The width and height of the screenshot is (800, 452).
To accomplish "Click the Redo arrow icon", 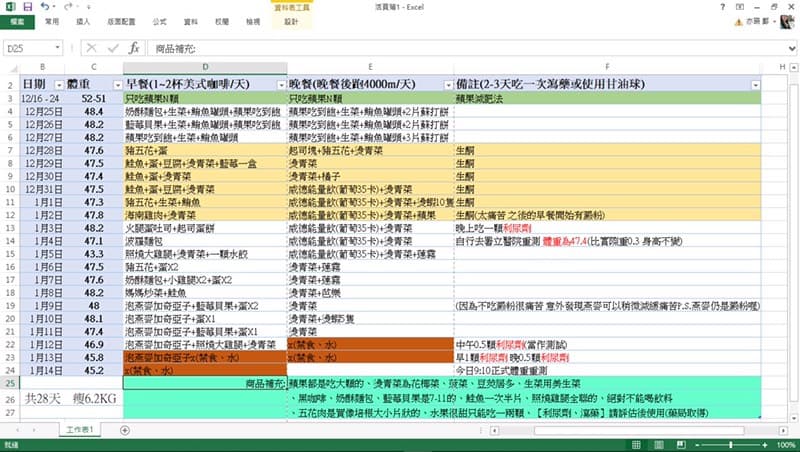I will pos(68,7).
